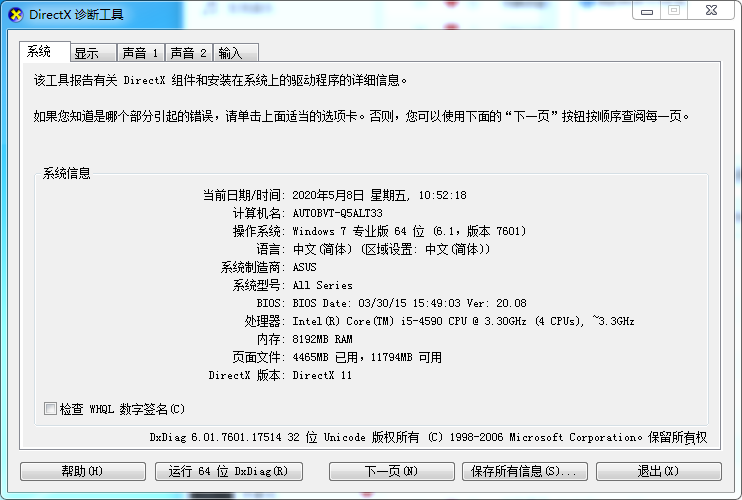
Task: Click the 内存 field label
Action: click(x=271, y=339)
